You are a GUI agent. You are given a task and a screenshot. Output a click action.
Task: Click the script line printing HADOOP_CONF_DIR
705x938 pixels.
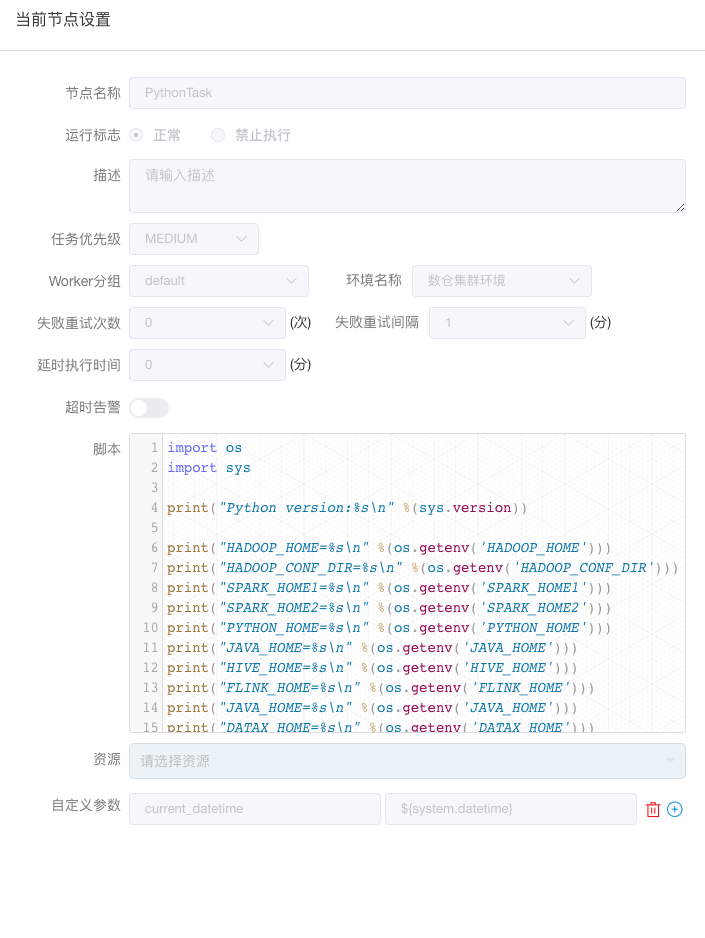(x=422, y=568)
